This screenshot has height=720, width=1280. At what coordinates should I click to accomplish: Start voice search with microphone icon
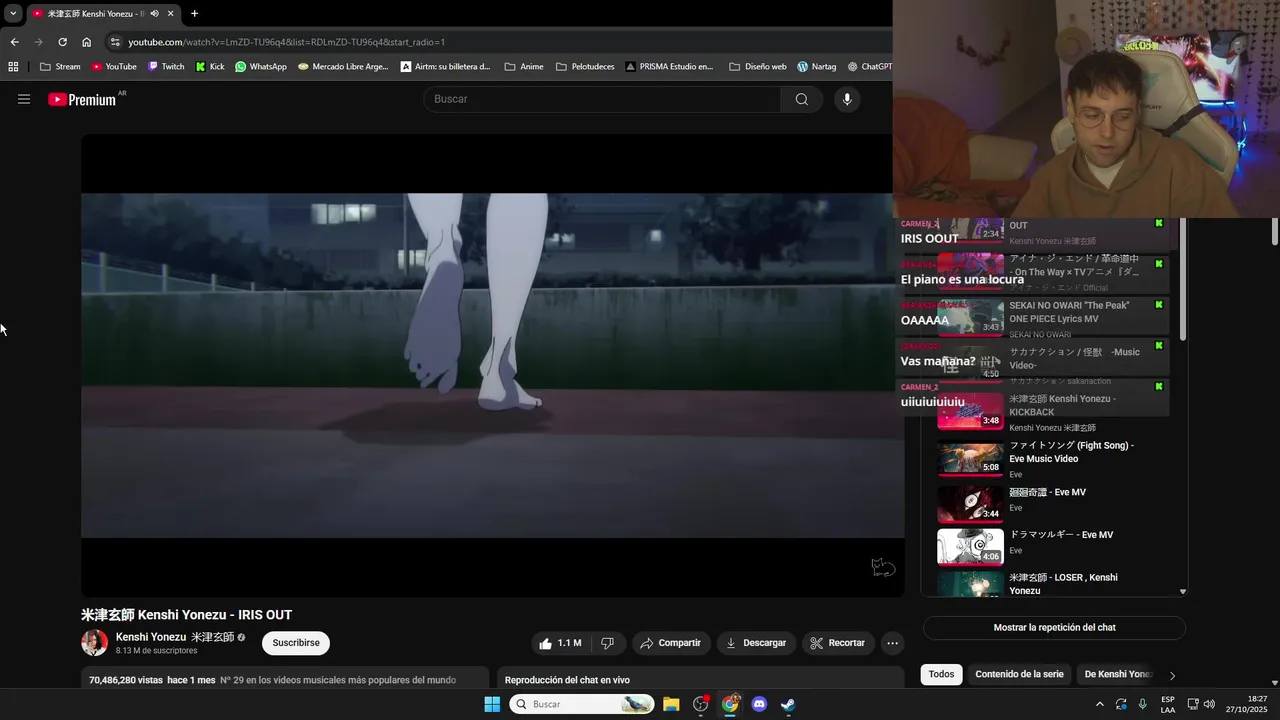click(x=847, y=99)
